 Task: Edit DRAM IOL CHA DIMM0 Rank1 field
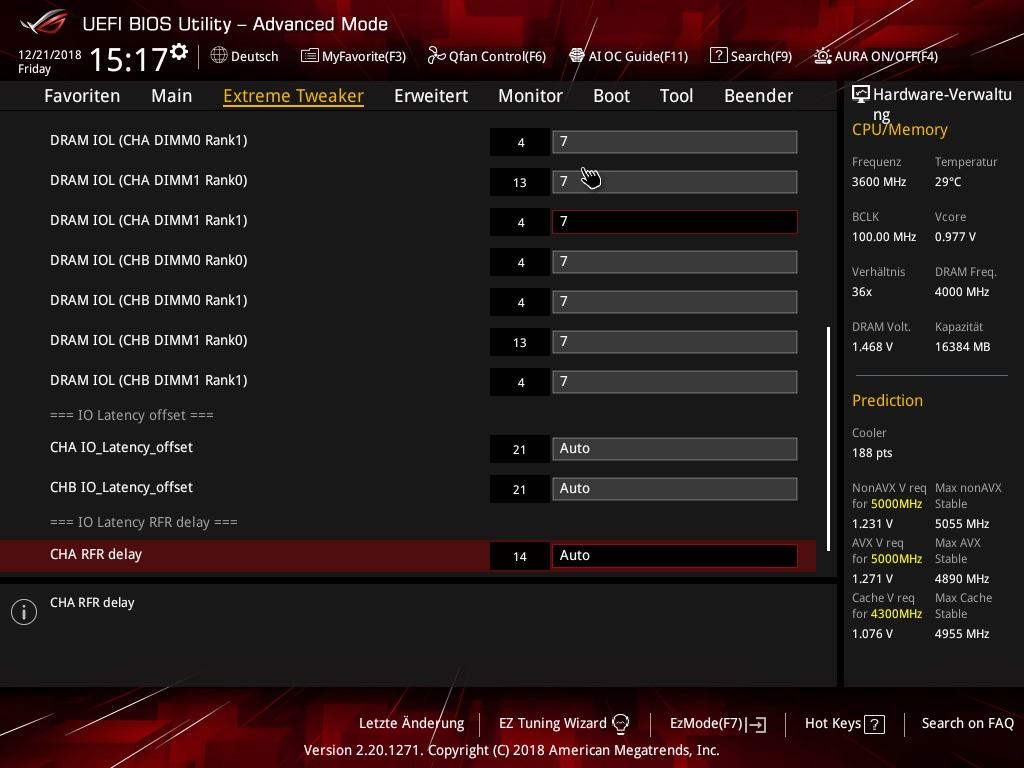click(675, 142)
